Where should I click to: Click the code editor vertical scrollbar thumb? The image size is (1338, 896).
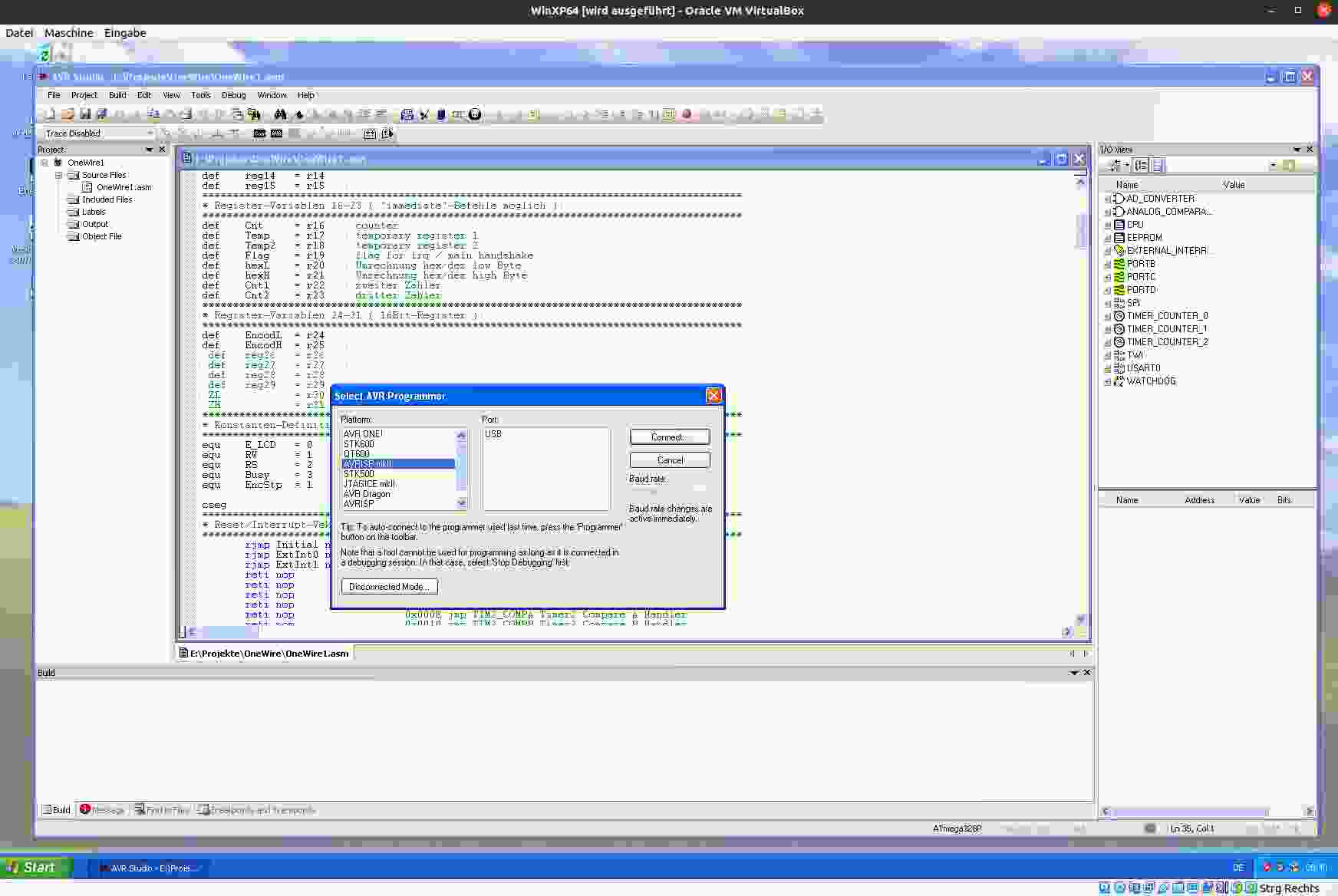1081,230
